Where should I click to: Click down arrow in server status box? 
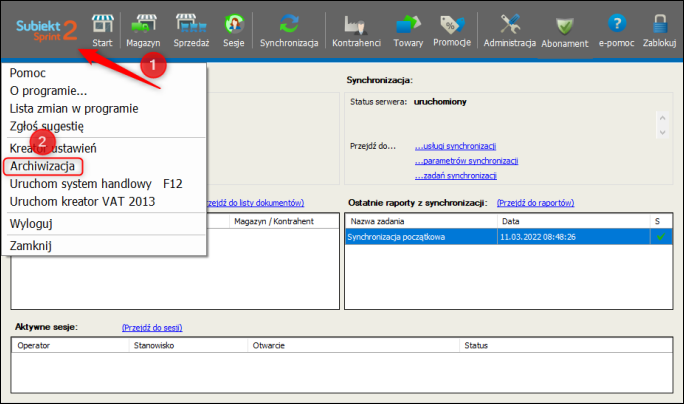(662, 133)
